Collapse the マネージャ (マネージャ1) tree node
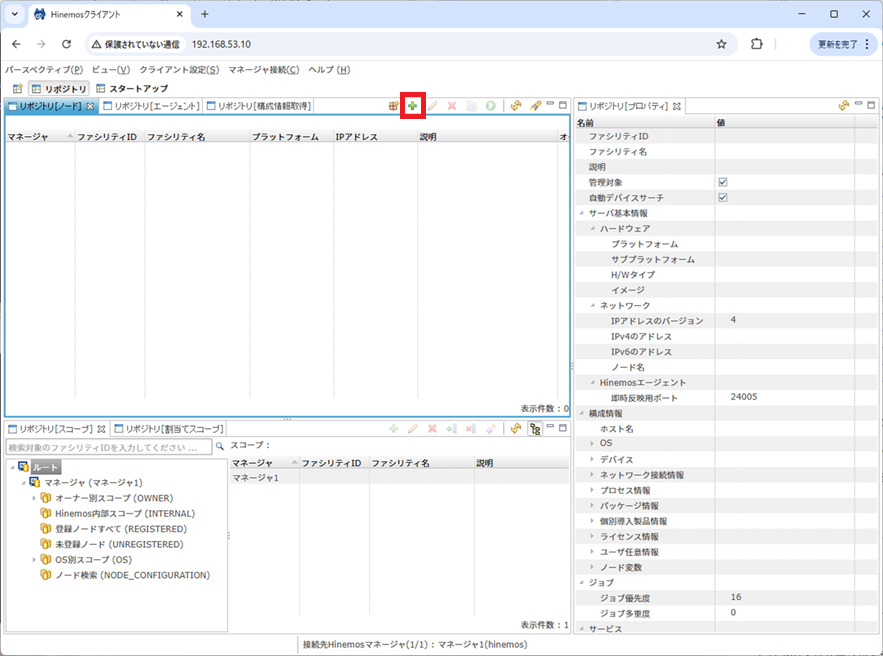Viewport: 883px width, 656px height. pyautogui.click(x=23, y=483)
